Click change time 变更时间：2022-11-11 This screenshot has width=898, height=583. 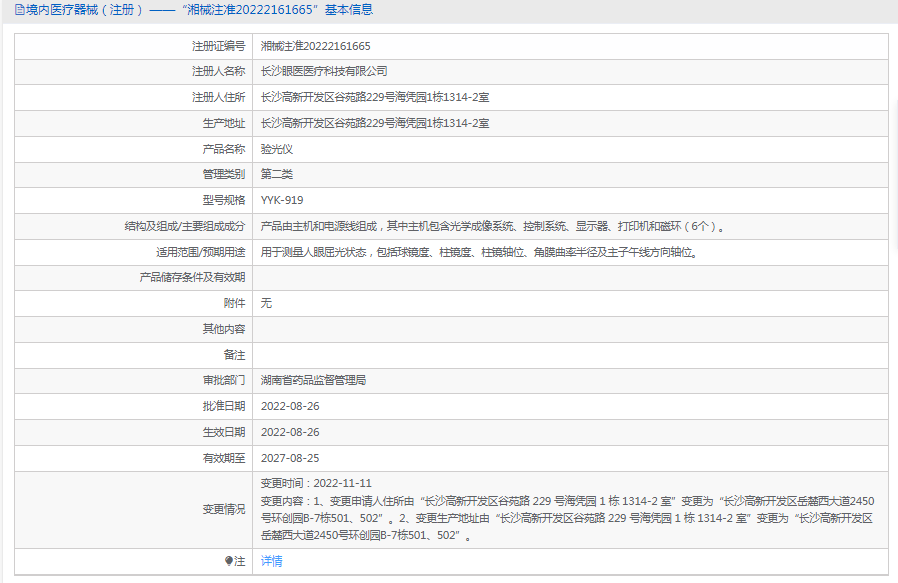click(x=316, y=483)
